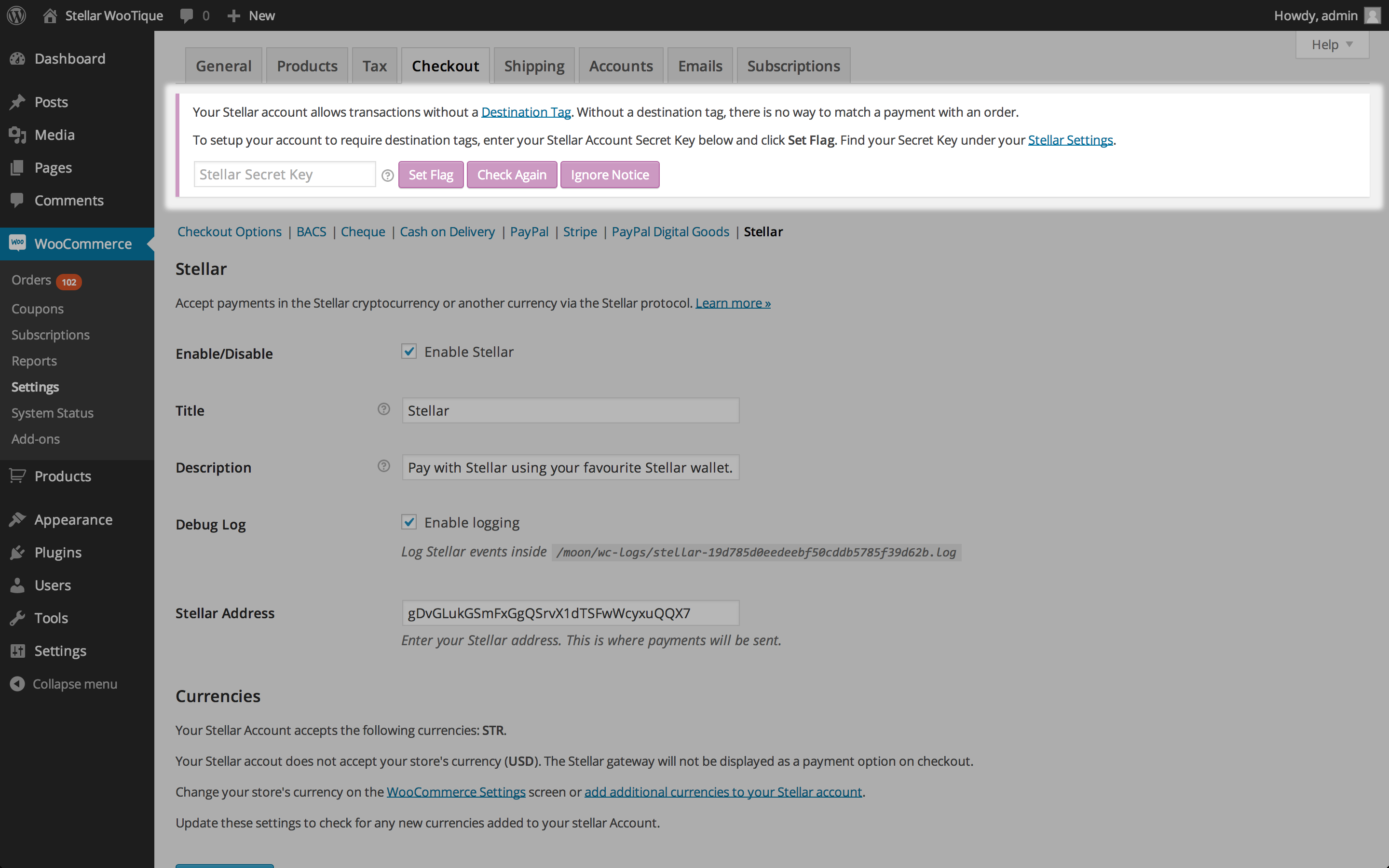This screenshot has width=1389, height=868.
Task: Click the plus icon next to New
Action: coord(233,15)
